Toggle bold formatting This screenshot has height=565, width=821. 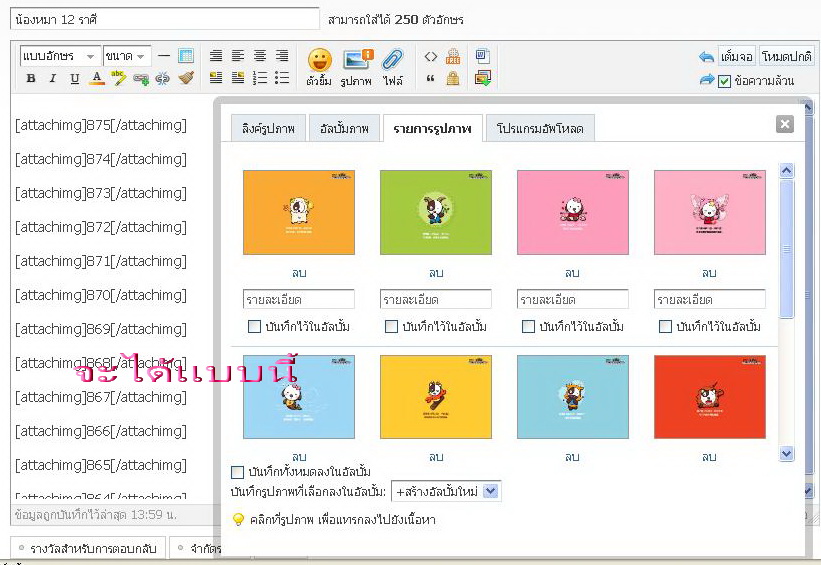coord(31,79)
